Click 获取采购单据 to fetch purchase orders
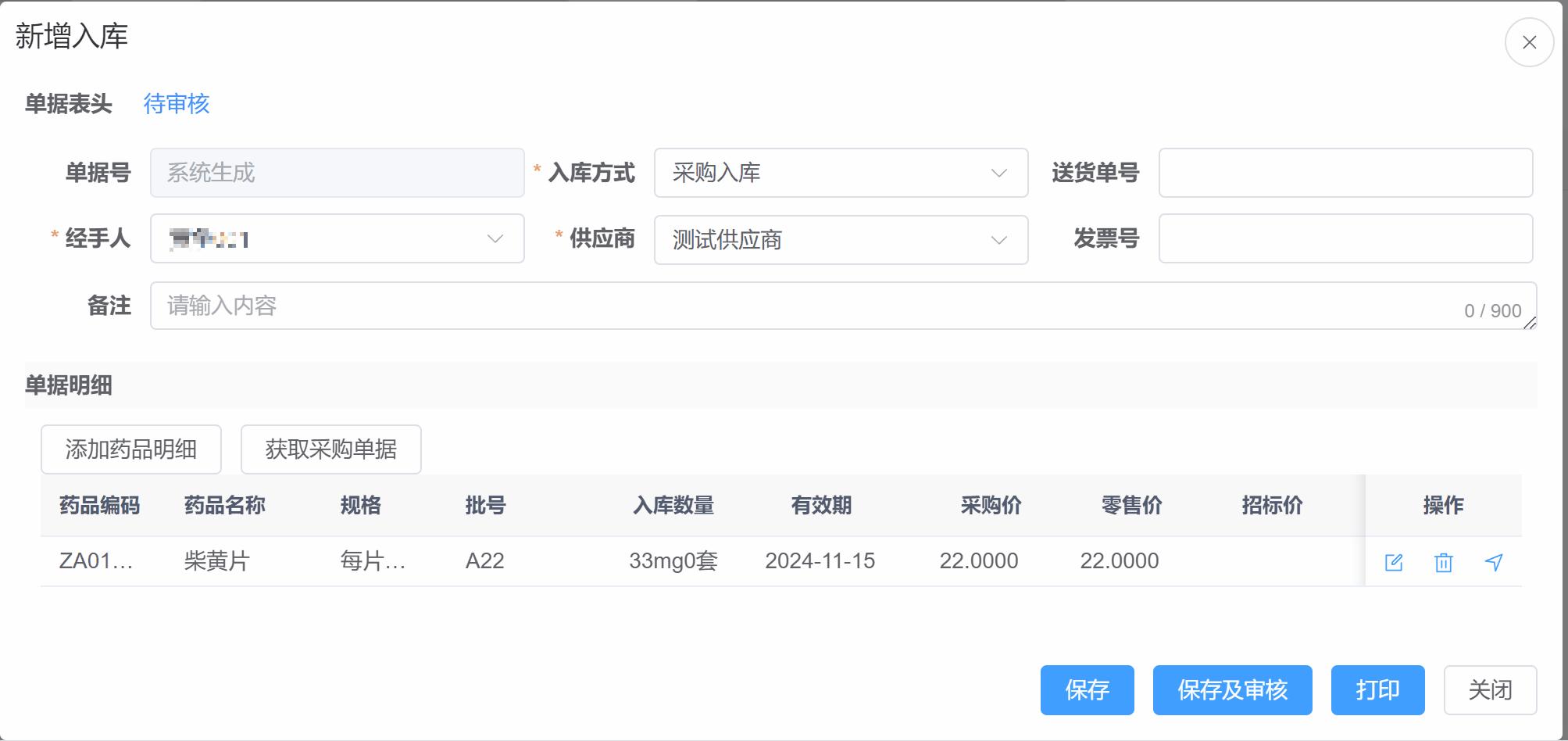 click(330, 449)
